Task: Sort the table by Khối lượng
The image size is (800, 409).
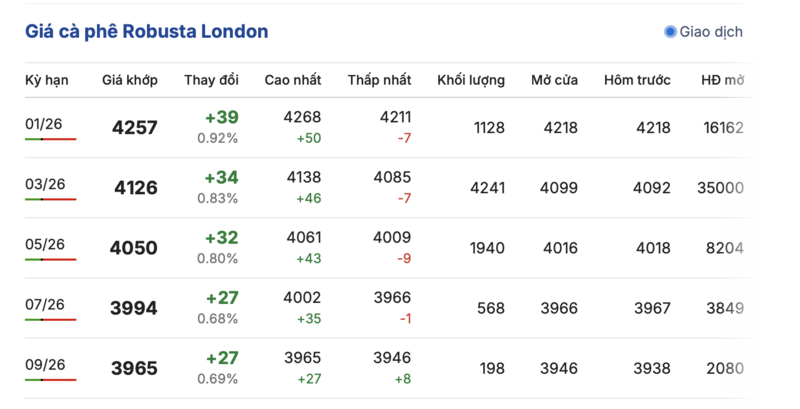Action: point(471,80)
